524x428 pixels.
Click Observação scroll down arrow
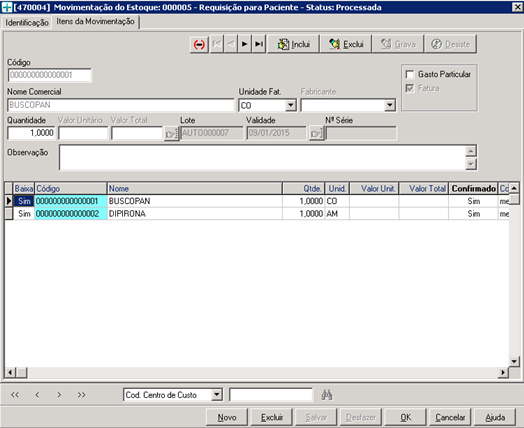(x=471, y=164)
